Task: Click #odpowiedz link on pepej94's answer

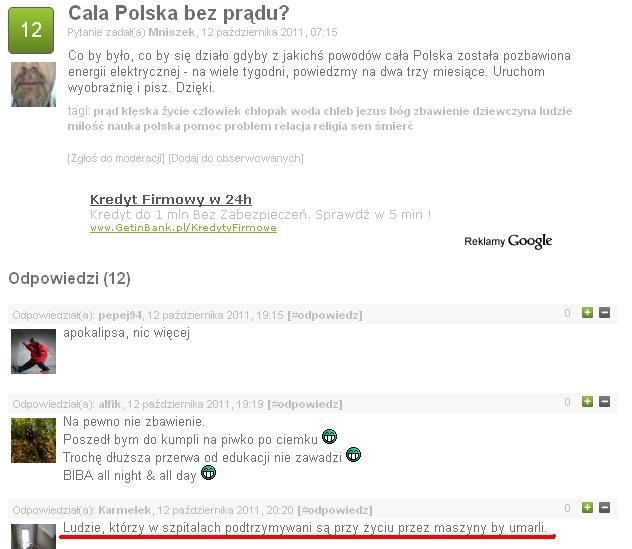Action: point(325,315)
